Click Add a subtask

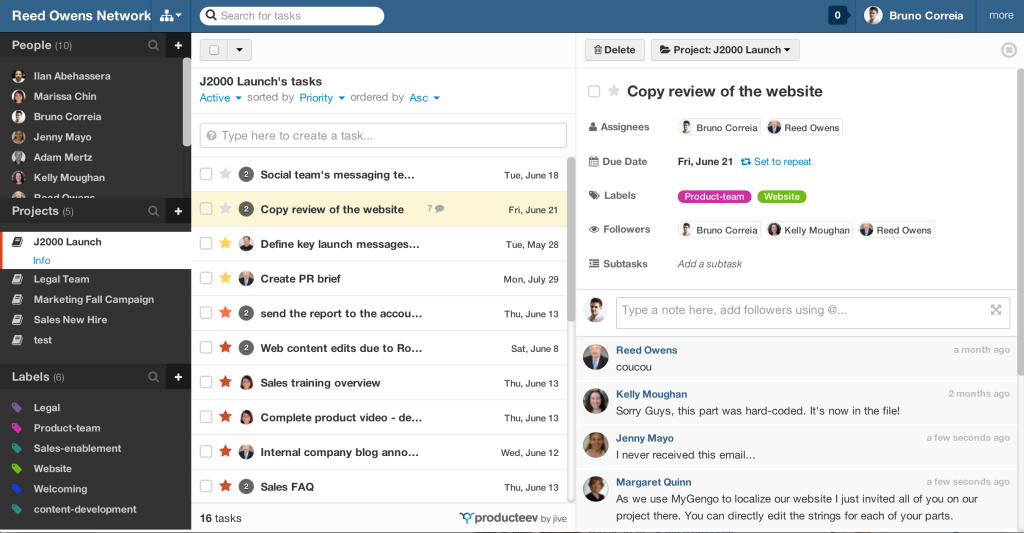coord(710,264)
